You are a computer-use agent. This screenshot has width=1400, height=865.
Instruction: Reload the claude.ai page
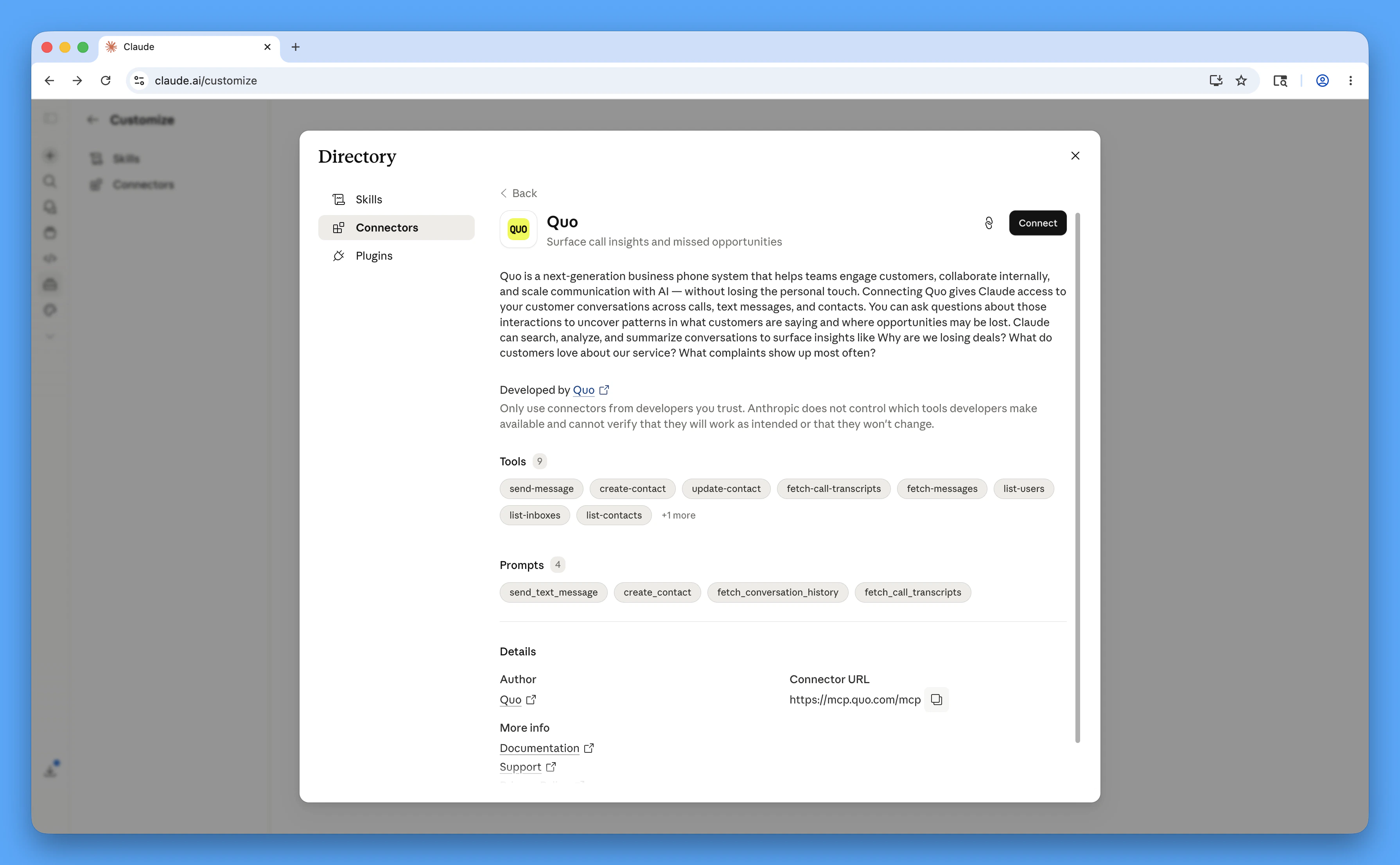pos(105,81)
